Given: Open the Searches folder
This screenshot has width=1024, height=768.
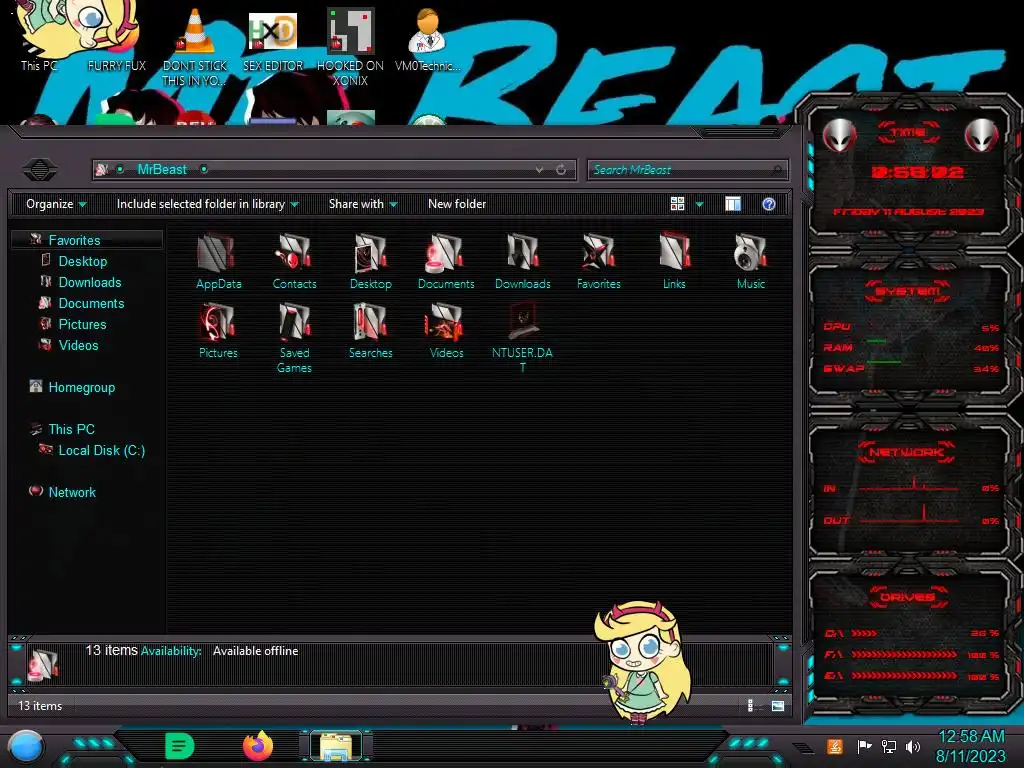Looking at the screenshot, I should 370,331.
